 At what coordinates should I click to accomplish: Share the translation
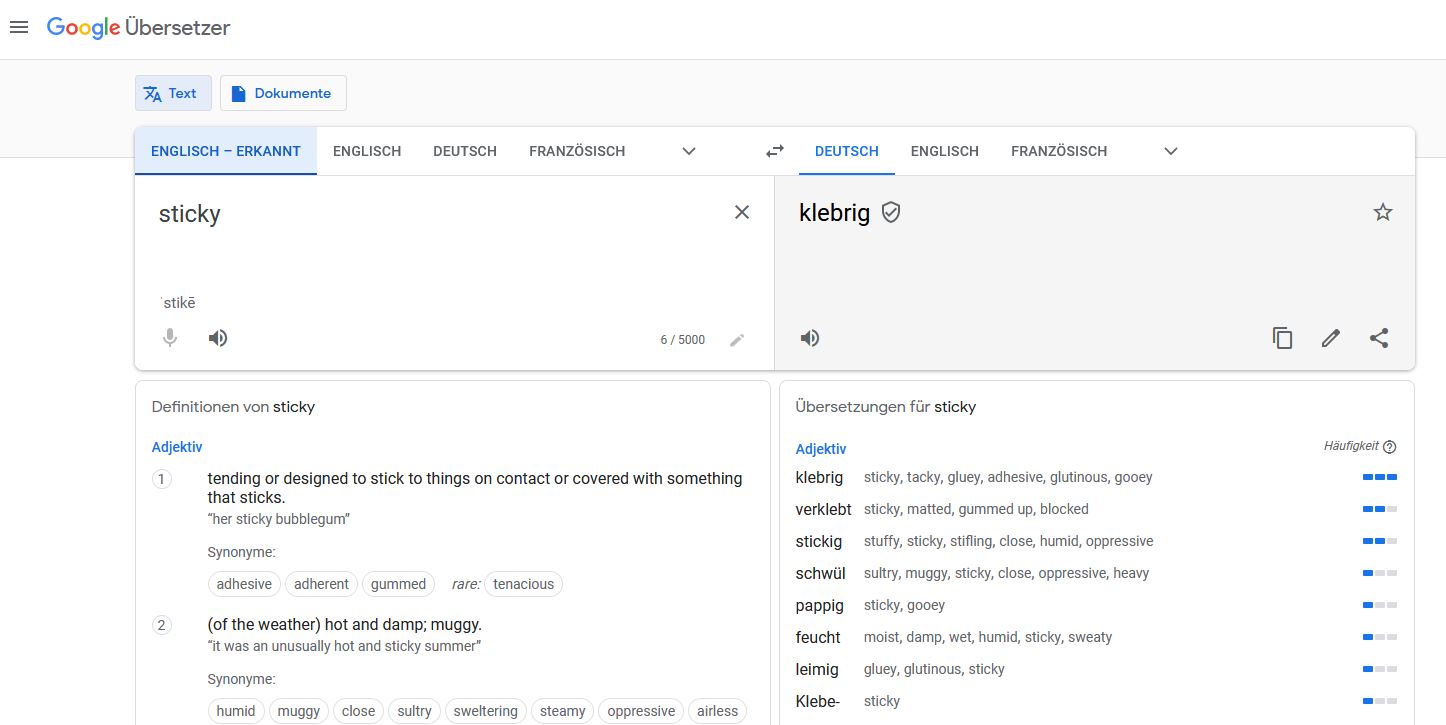pos(1379,338)
